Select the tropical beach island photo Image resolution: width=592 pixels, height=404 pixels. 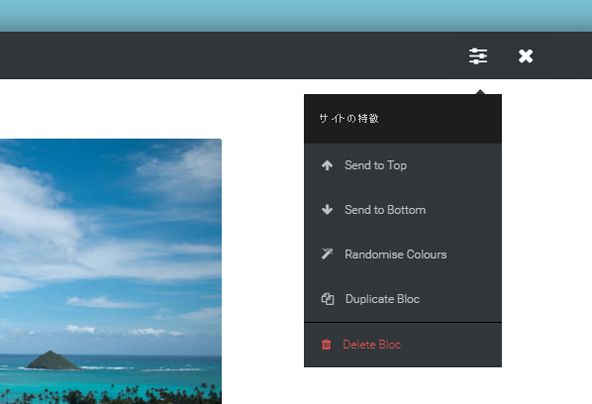click(x=111, y=271)
